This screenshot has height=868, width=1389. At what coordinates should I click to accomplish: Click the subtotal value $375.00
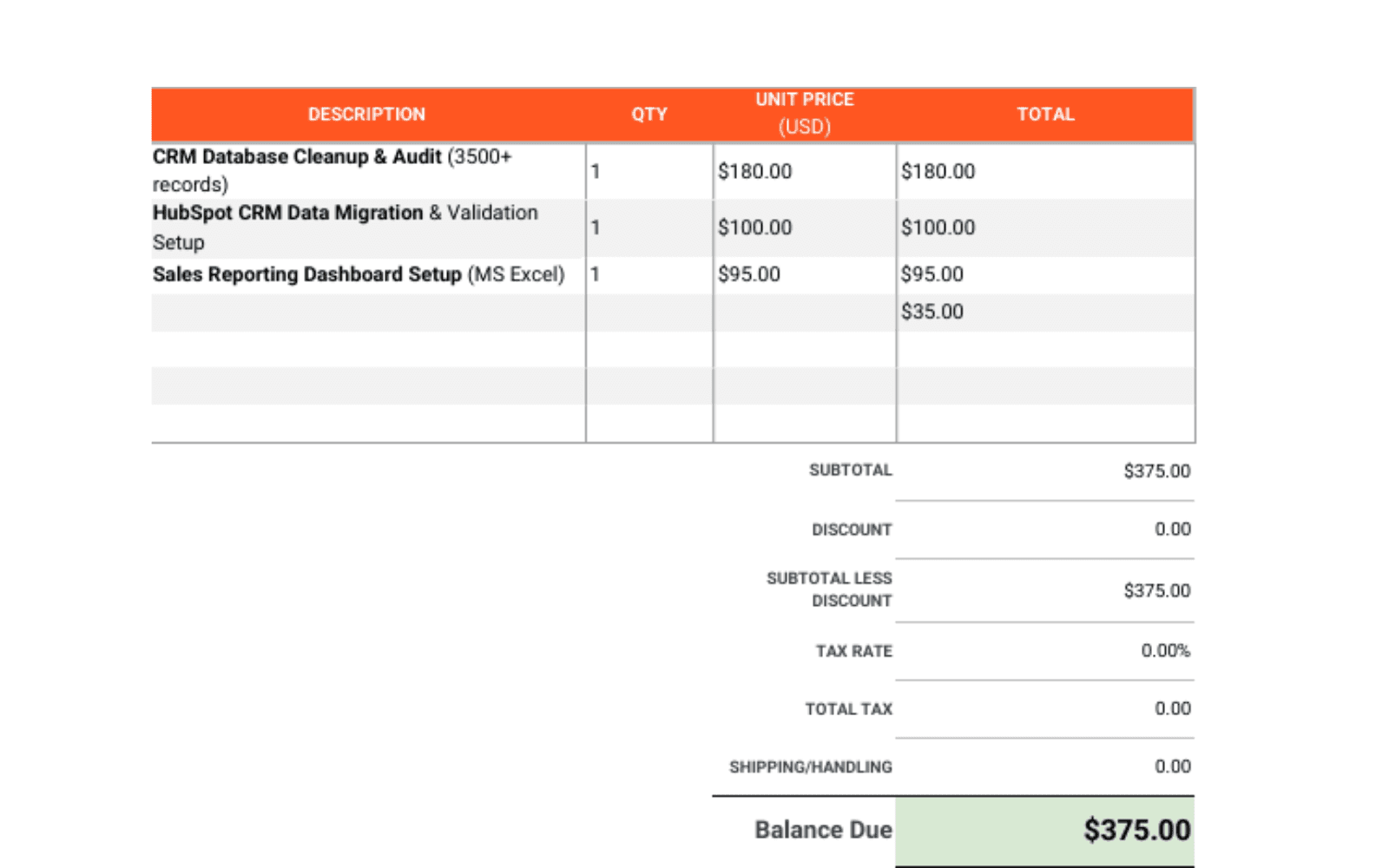(1157, 470)
